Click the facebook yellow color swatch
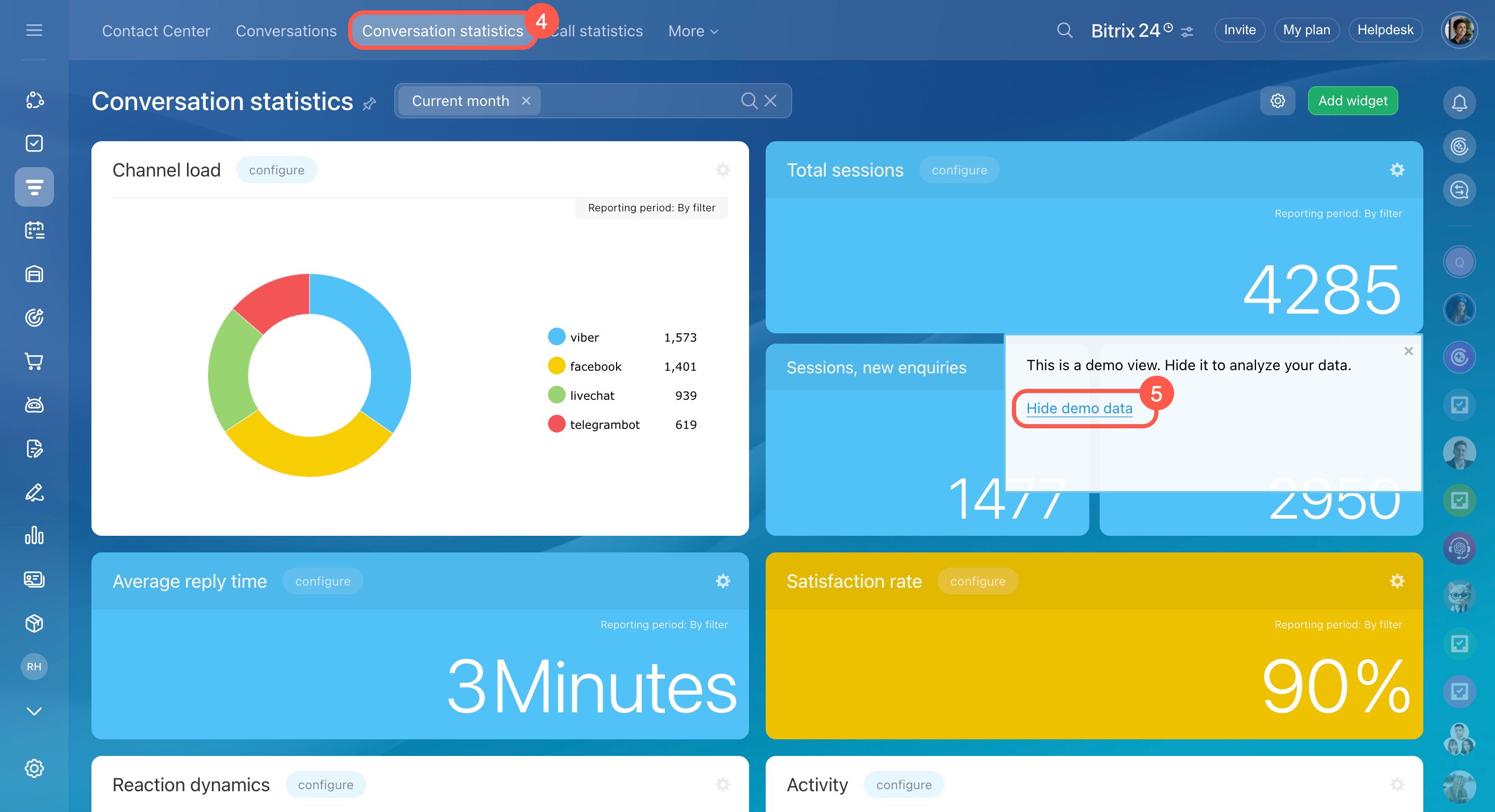 click(x=556, y=366)
